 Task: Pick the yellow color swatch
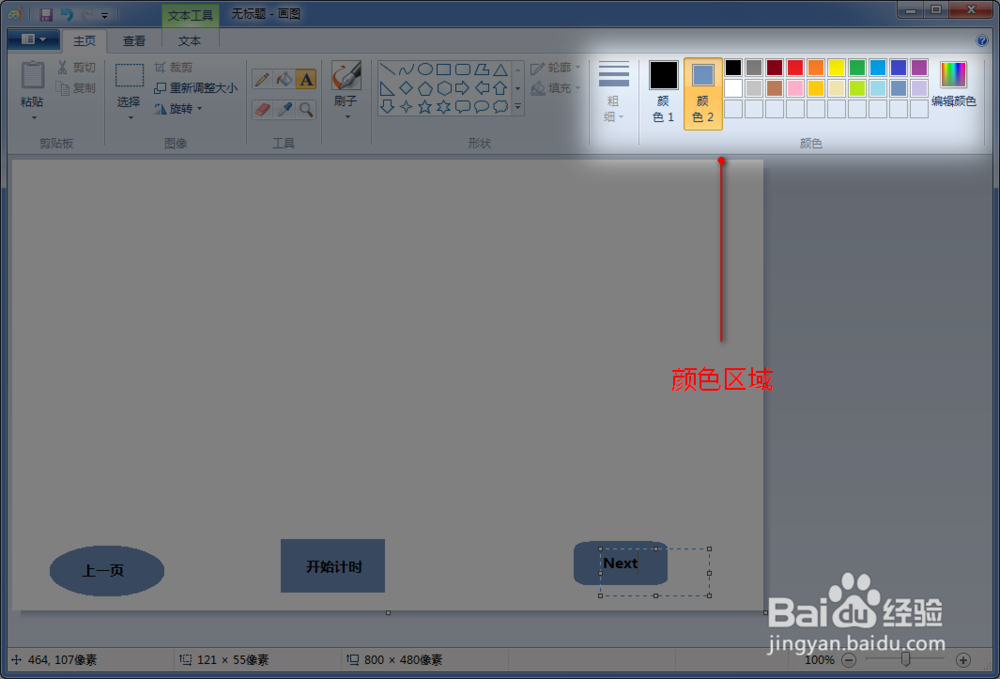[837, 68]
